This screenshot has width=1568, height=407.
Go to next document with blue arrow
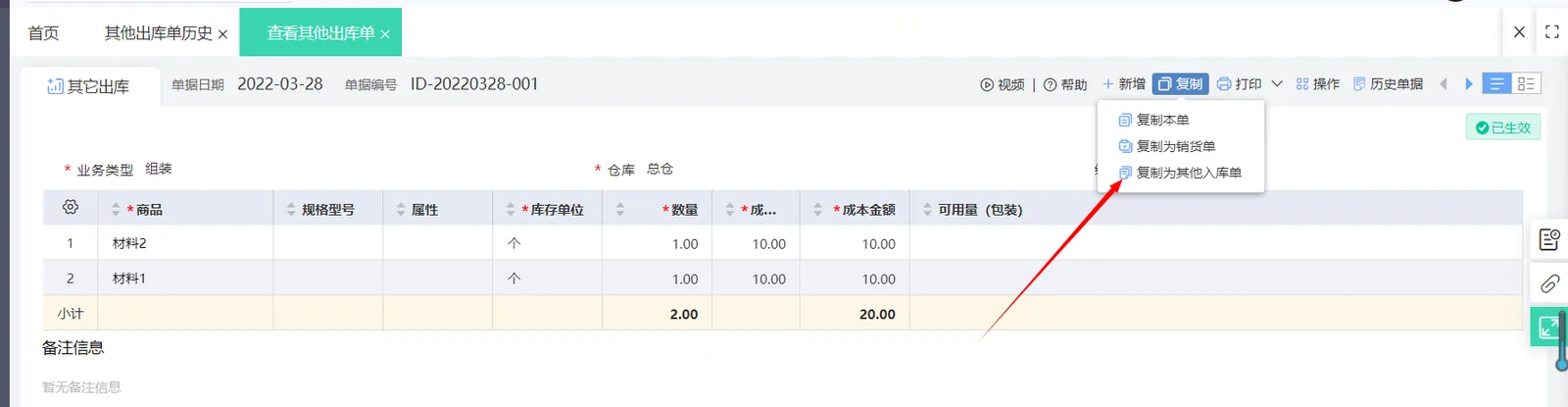(x=1469, y=84)
